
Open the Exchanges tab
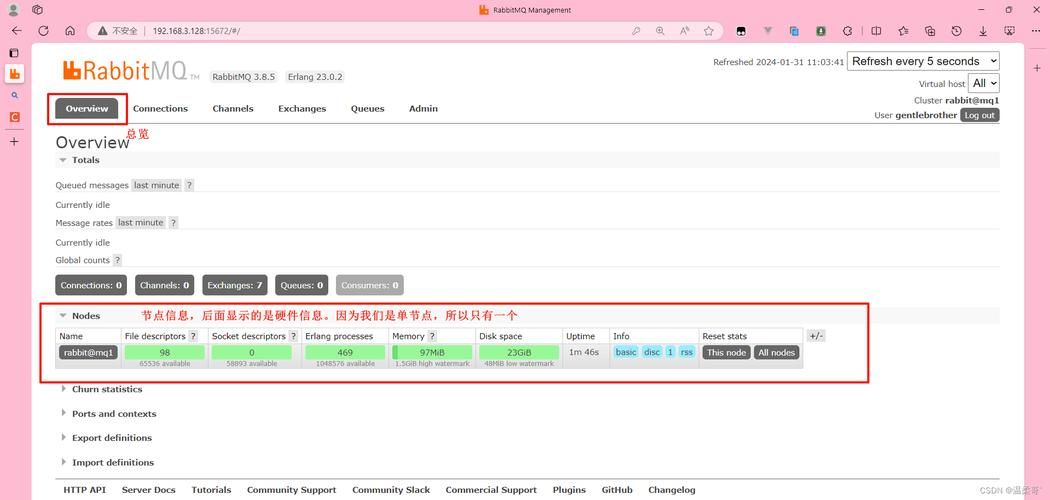pyautogui.click(x=302, y=109)
